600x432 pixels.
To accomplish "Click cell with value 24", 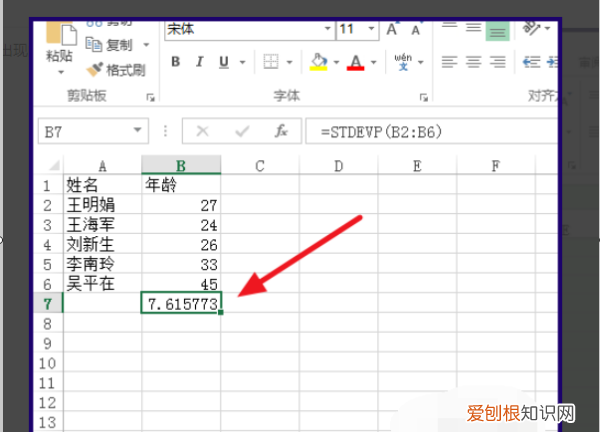I will coord(181,225).
